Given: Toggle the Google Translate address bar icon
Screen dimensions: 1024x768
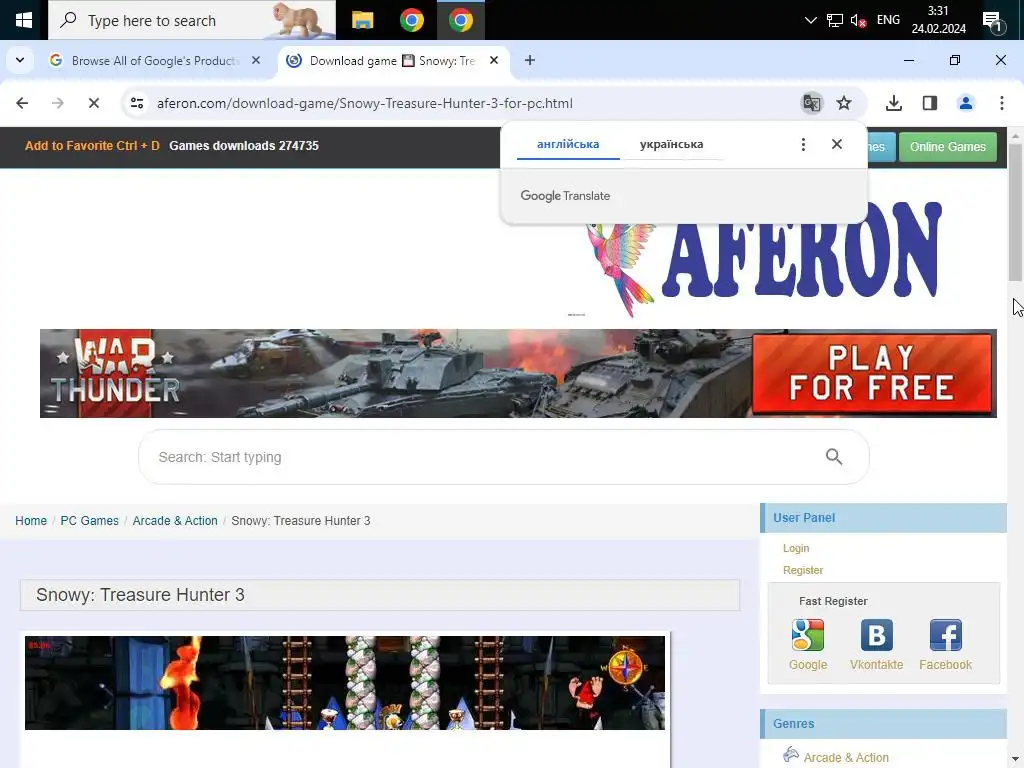Looking at the screenshot, I should tap(811, 103).
